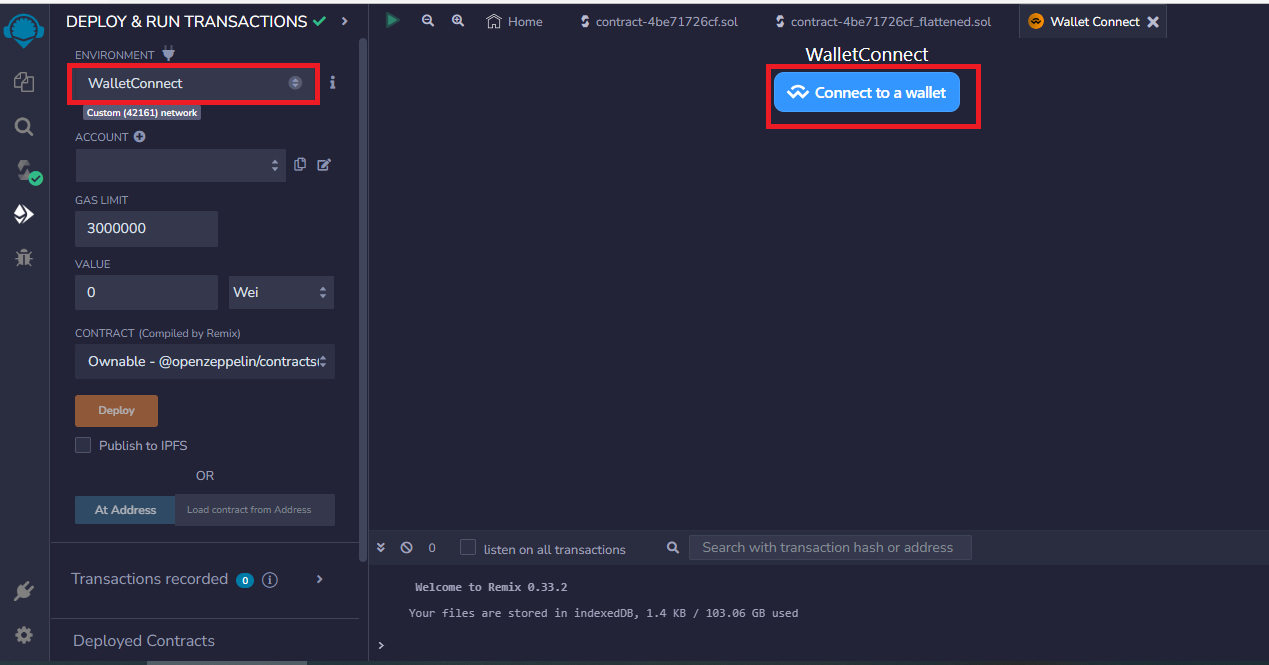Copy the account address icon
This screenshot has height=665, width=1269.
(x=300, y=164)
